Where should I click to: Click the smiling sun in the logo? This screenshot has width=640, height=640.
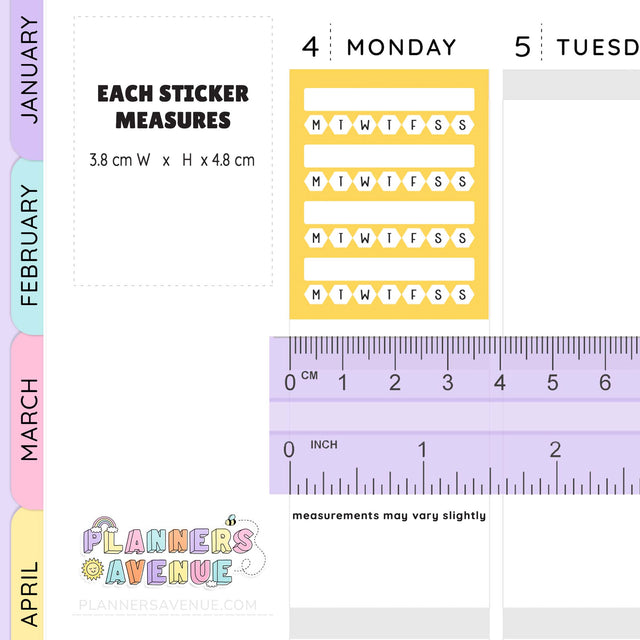pyautogui.click(x=92, y=570)
